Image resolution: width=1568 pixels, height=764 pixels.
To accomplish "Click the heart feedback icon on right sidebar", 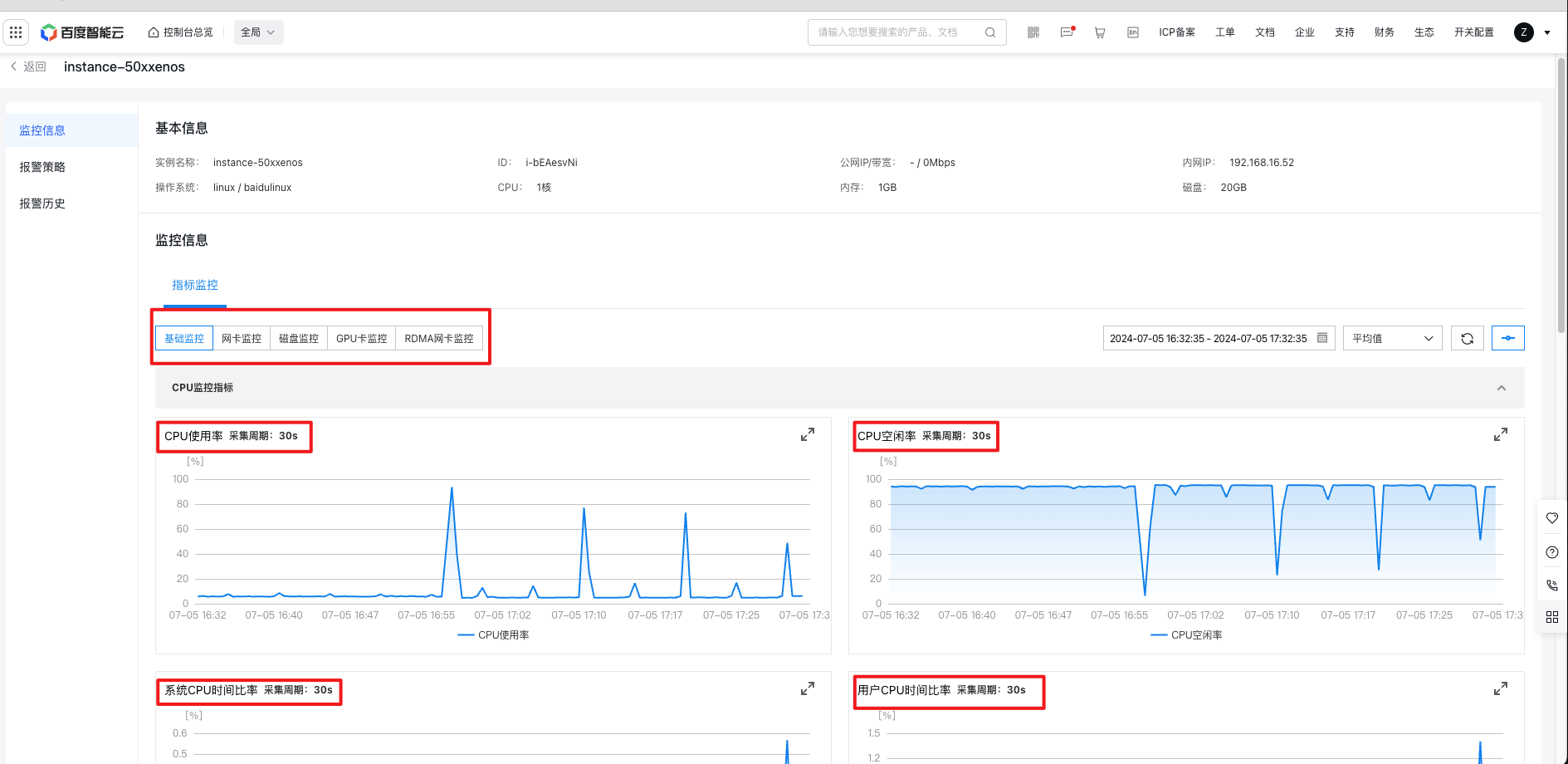I will [1552, 518].
